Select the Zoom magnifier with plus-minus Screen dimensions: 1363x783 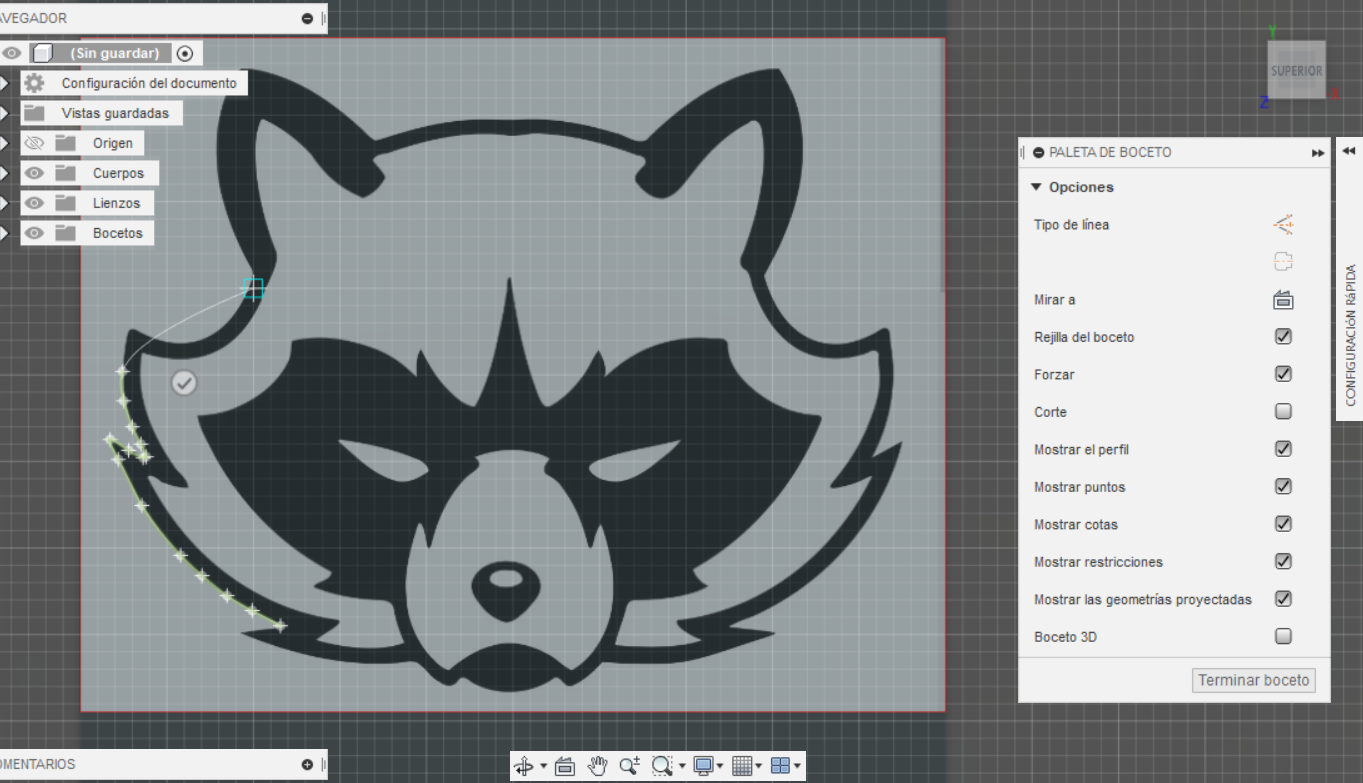tap(629, 766)
